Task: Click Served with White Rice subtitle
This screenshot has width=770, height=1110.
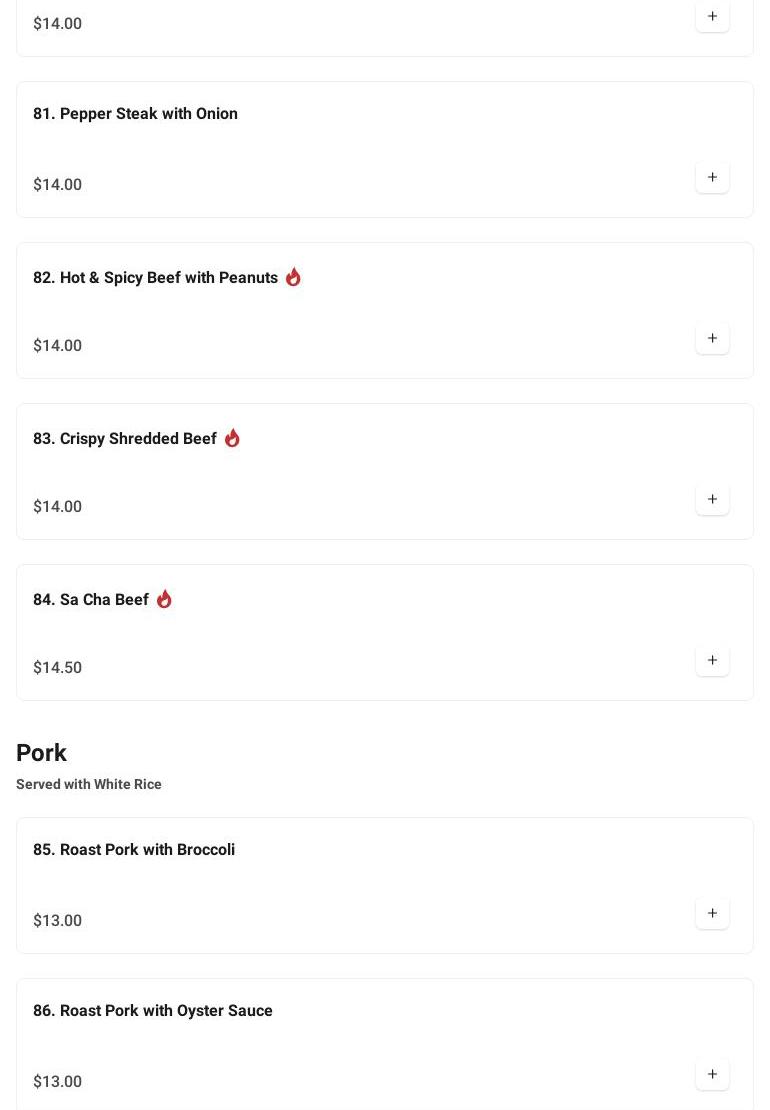Action: 89,785
